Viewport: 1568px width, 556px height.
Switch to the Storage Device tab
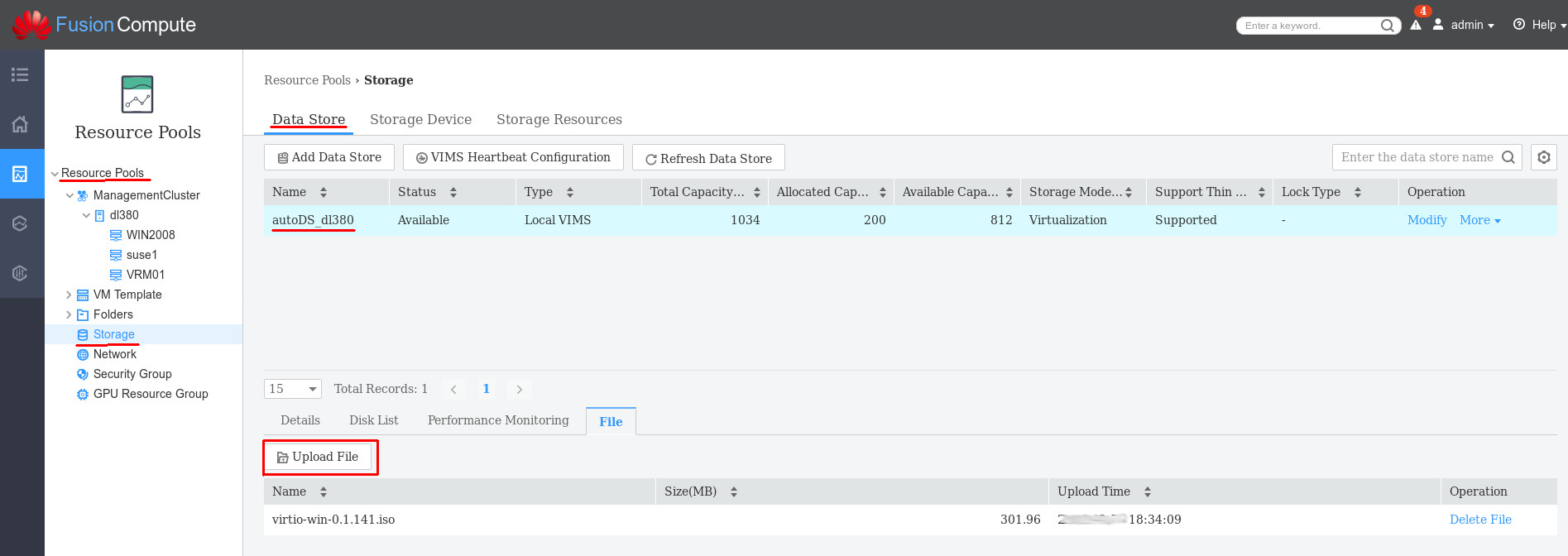tap(420, 119)
